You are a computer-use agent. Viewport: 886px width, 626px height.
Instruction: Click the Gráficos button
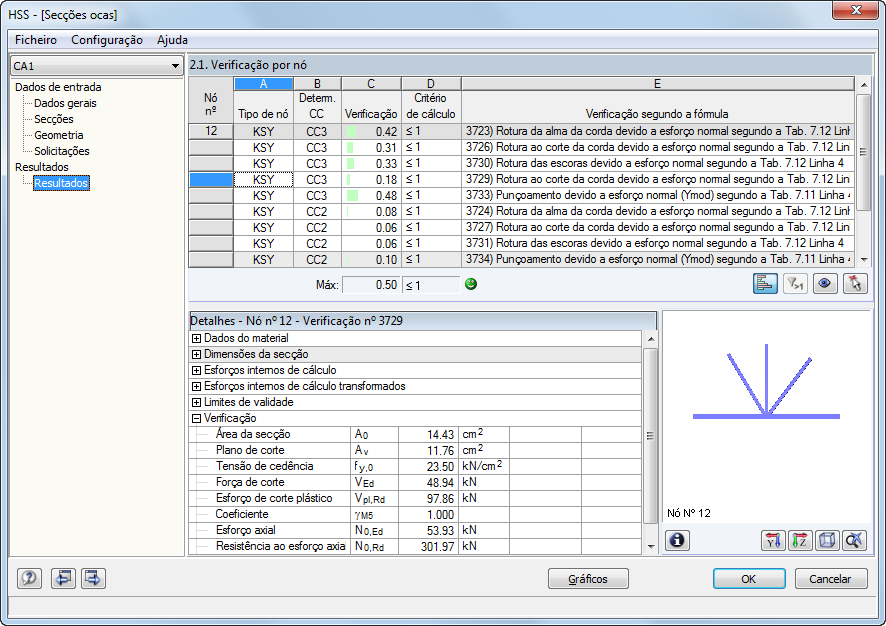pyautogui.click(x=588, y=579)
